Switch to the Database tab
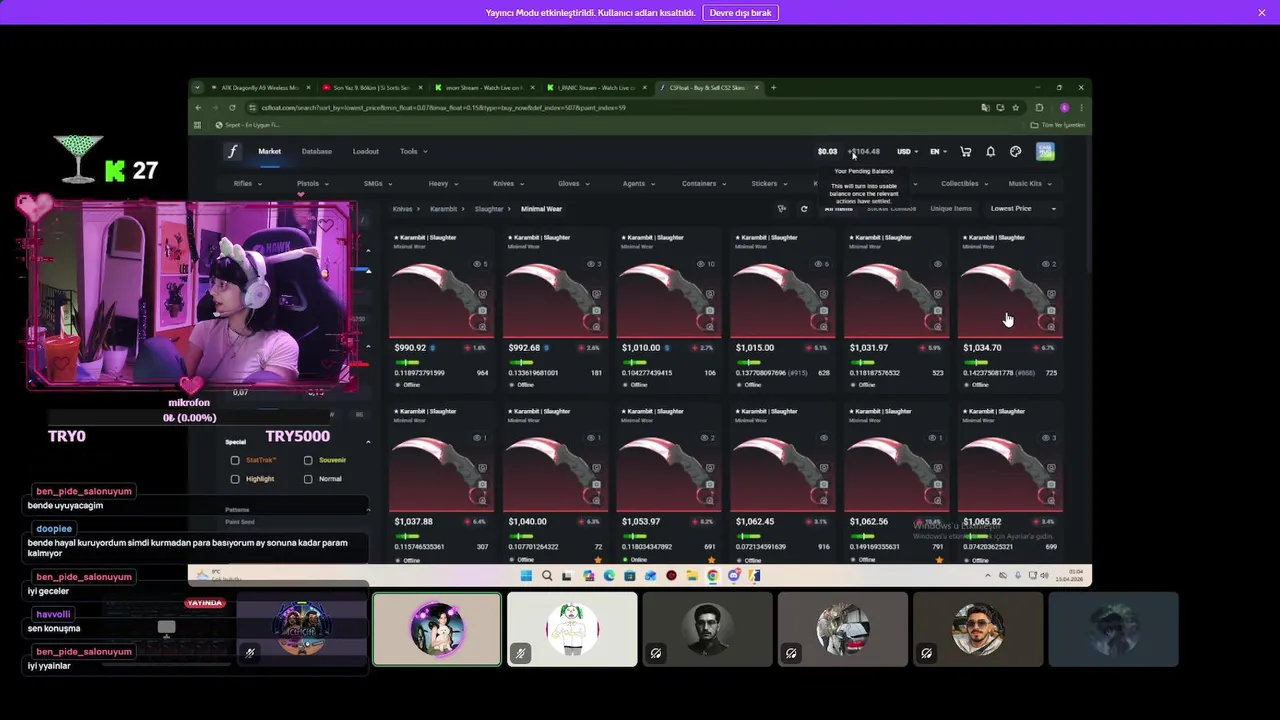 pos(317,152)
